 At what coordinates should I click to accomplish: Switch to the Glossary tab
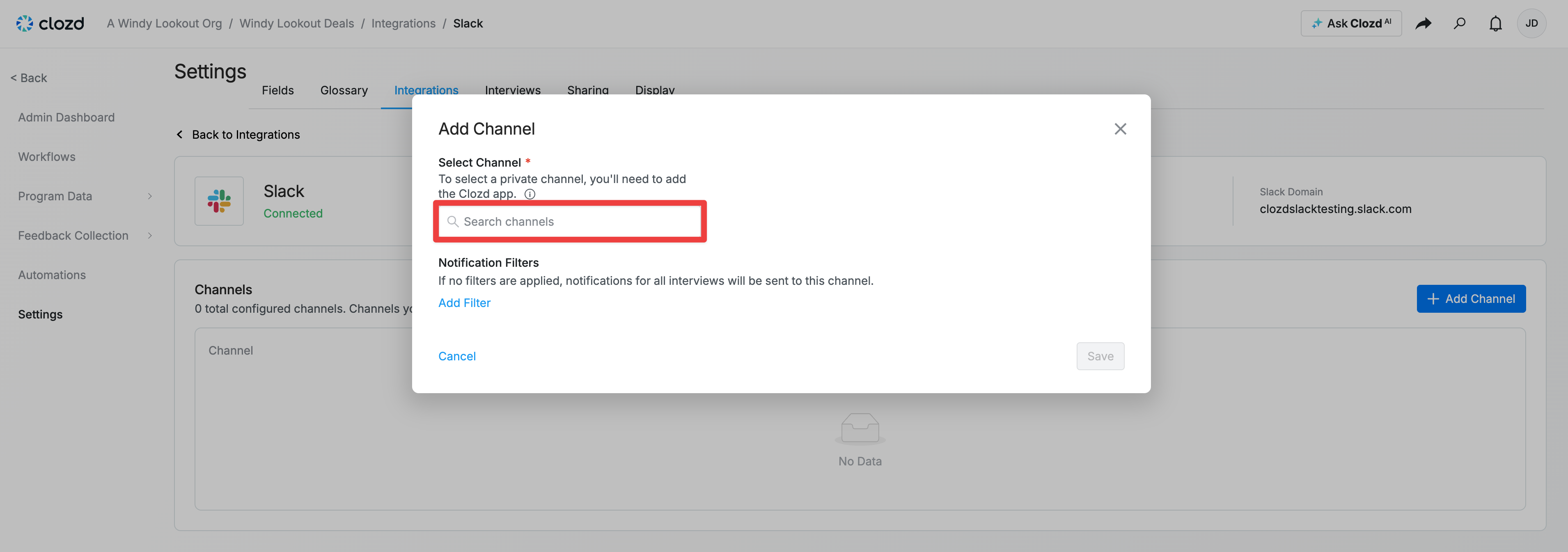(x=344, y=90)
